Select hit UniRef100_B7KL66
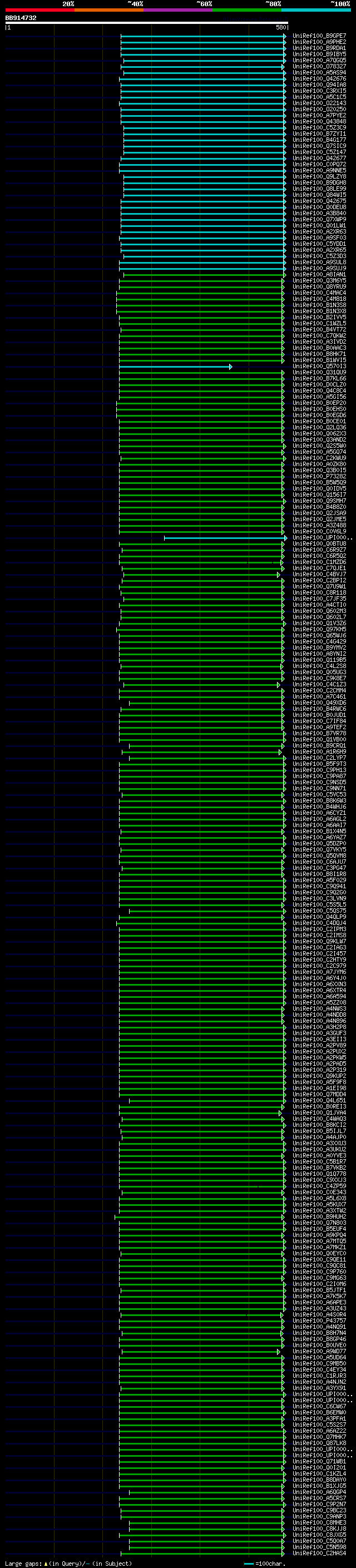This screenshot has width=356, height=1568. tap(319, 379)
